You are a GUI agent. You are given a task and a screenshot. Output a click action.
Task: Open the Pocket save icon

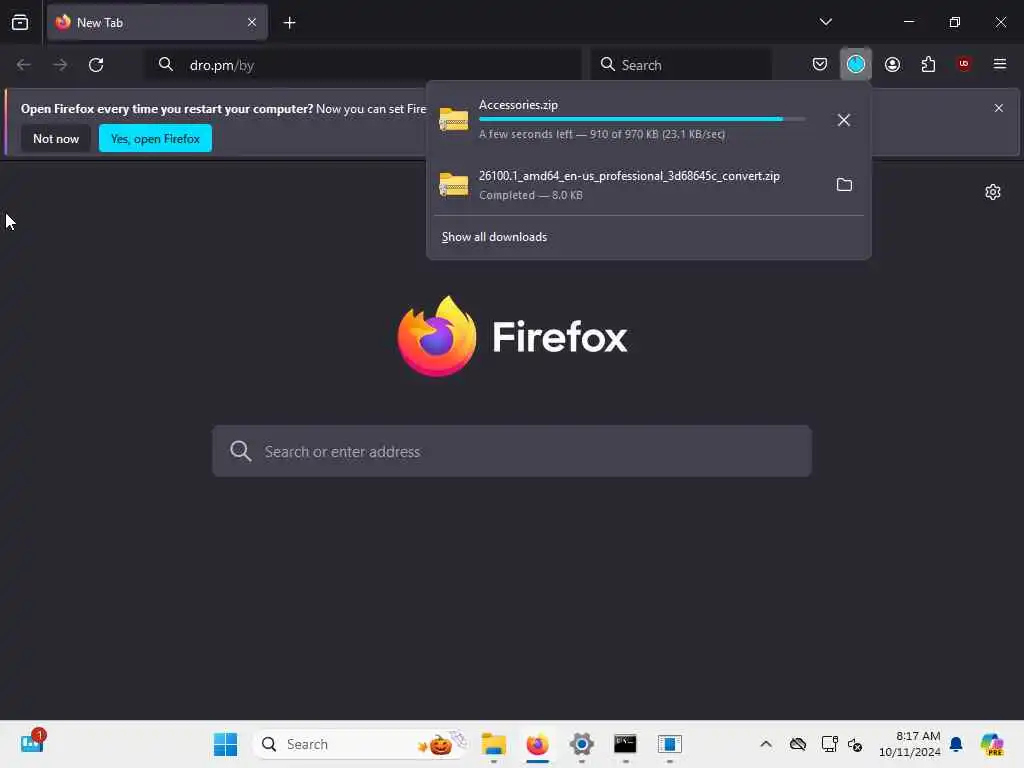coord(820,64)
